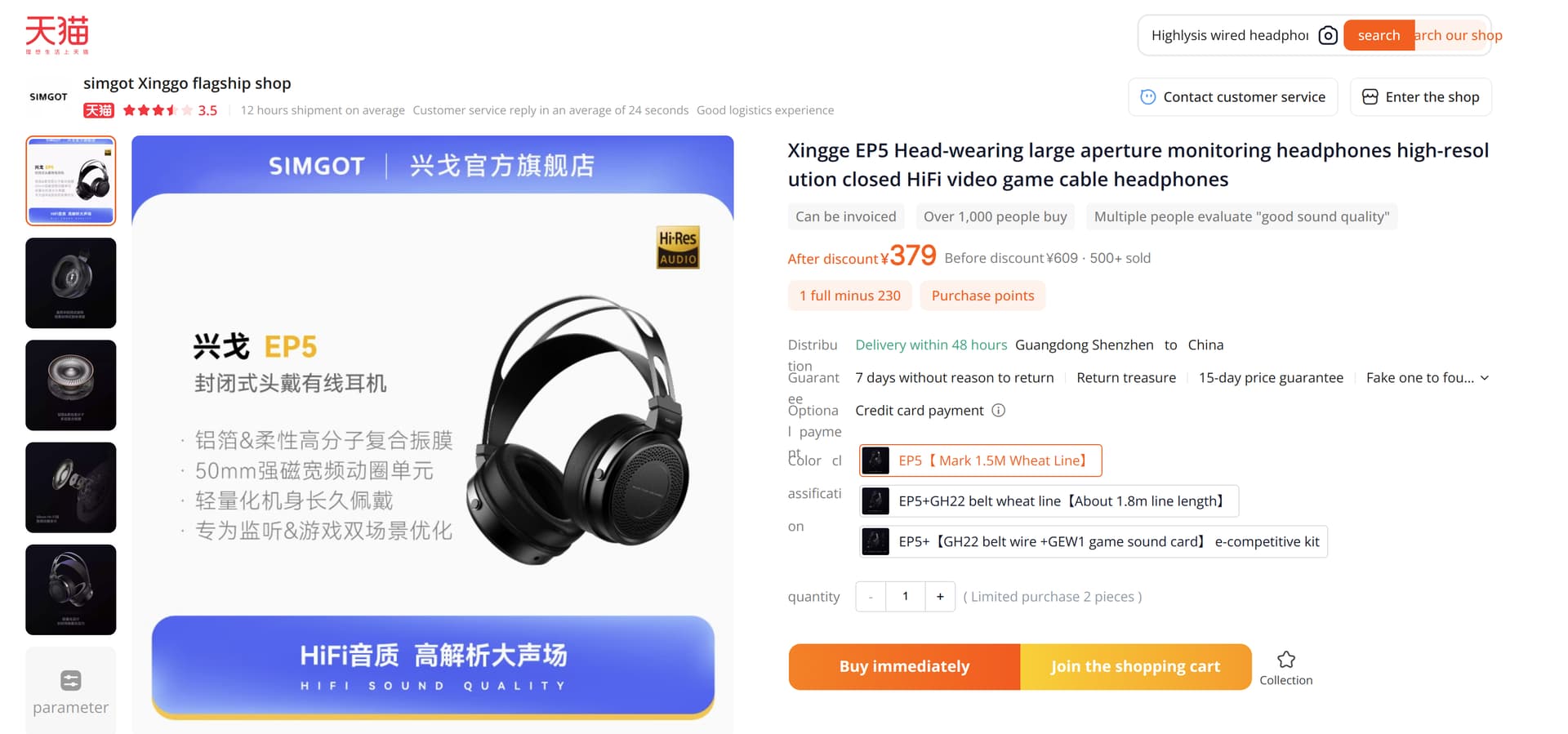Open camera image search icon
Image resolution: width=1568 pixels, height=734 pixels.
[1328, 35]
